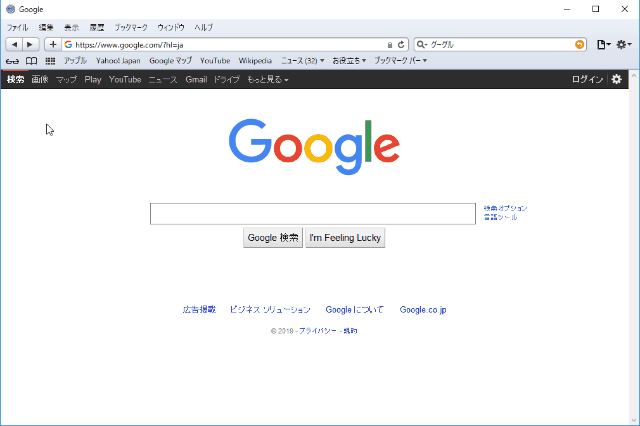Show bookmarks with the open book icon
Viewport: 640px width, 426px height.
pos(31,61)
